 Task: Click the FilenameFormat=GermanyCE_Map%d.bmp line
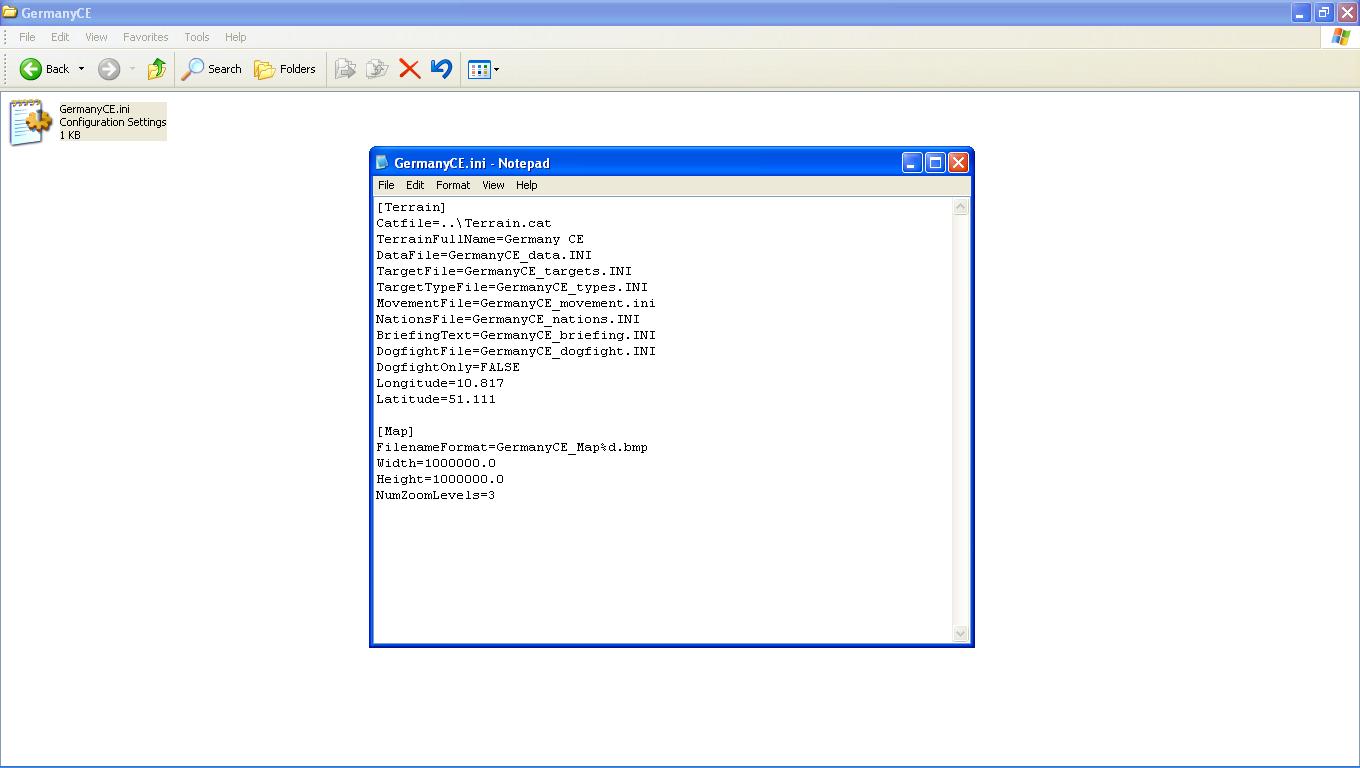click(512, 447)
